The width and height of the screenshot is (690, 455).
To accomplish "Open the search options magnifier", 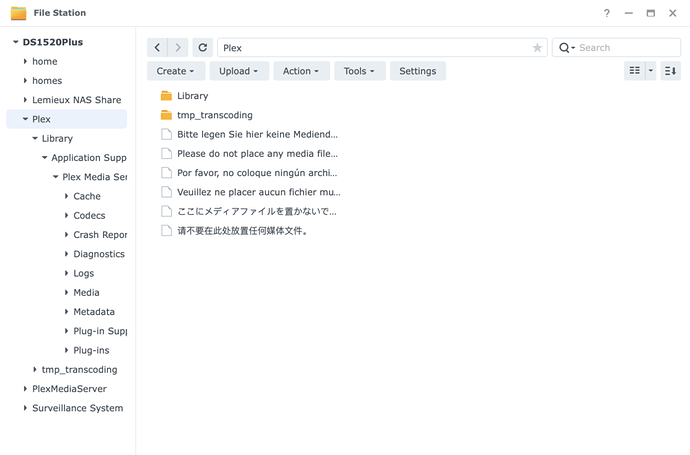I will click(x=566, y=48).
